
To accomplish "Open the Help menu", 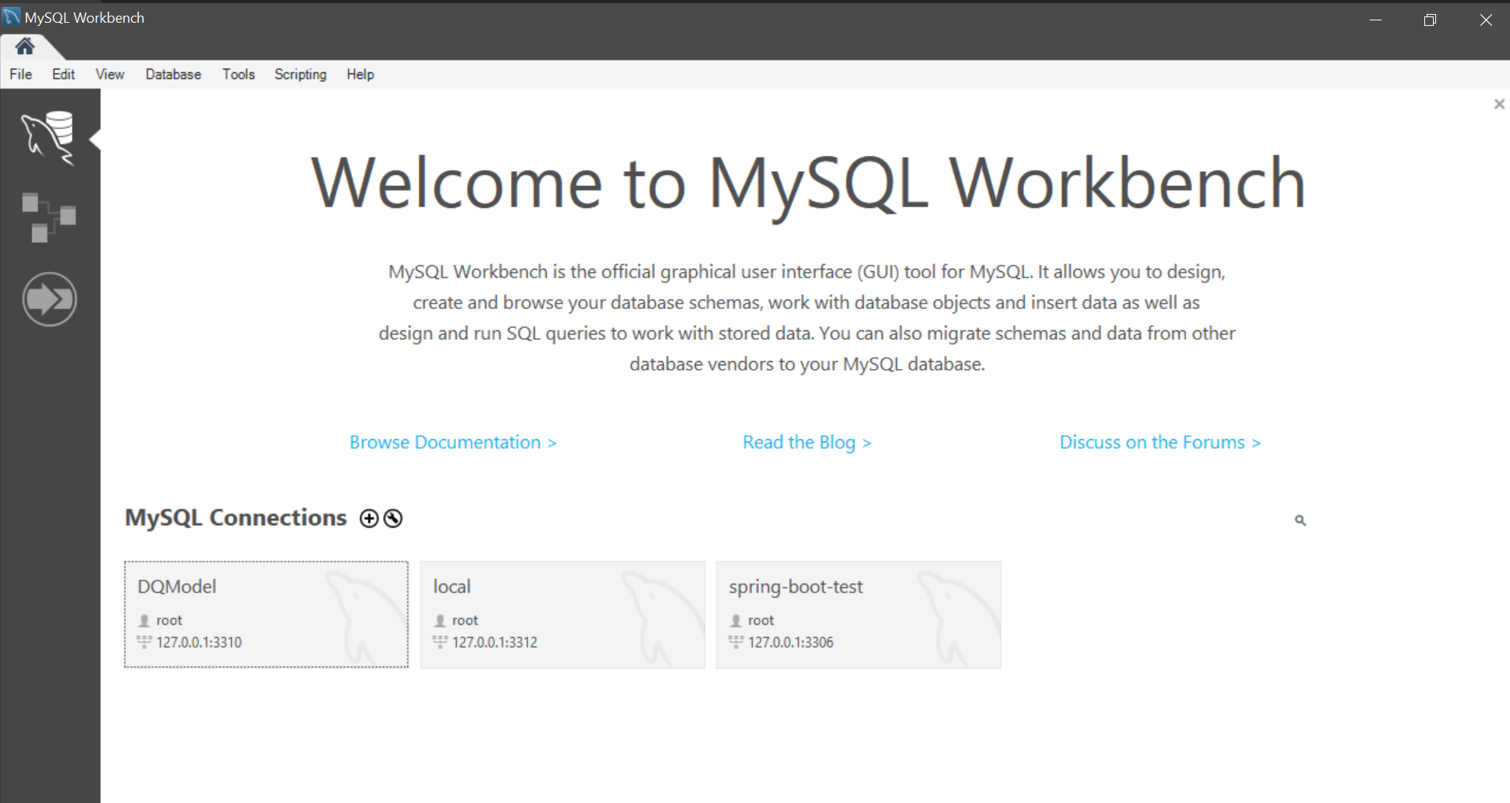I will [x=360, y=74].
